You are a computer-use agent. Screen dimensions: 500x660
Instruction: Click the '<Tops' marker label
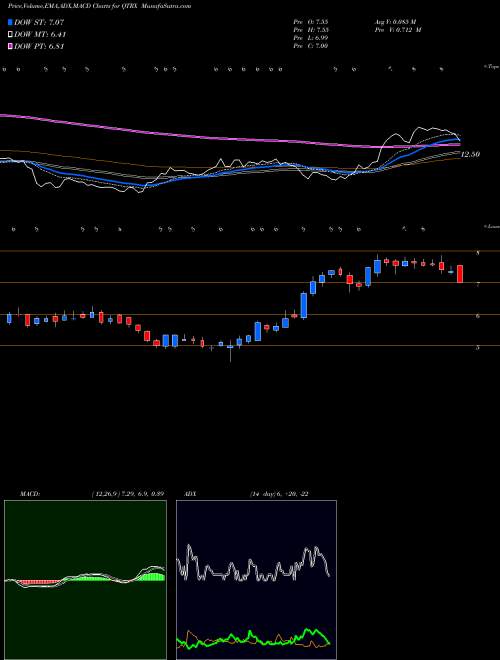[x=492, y=67]
